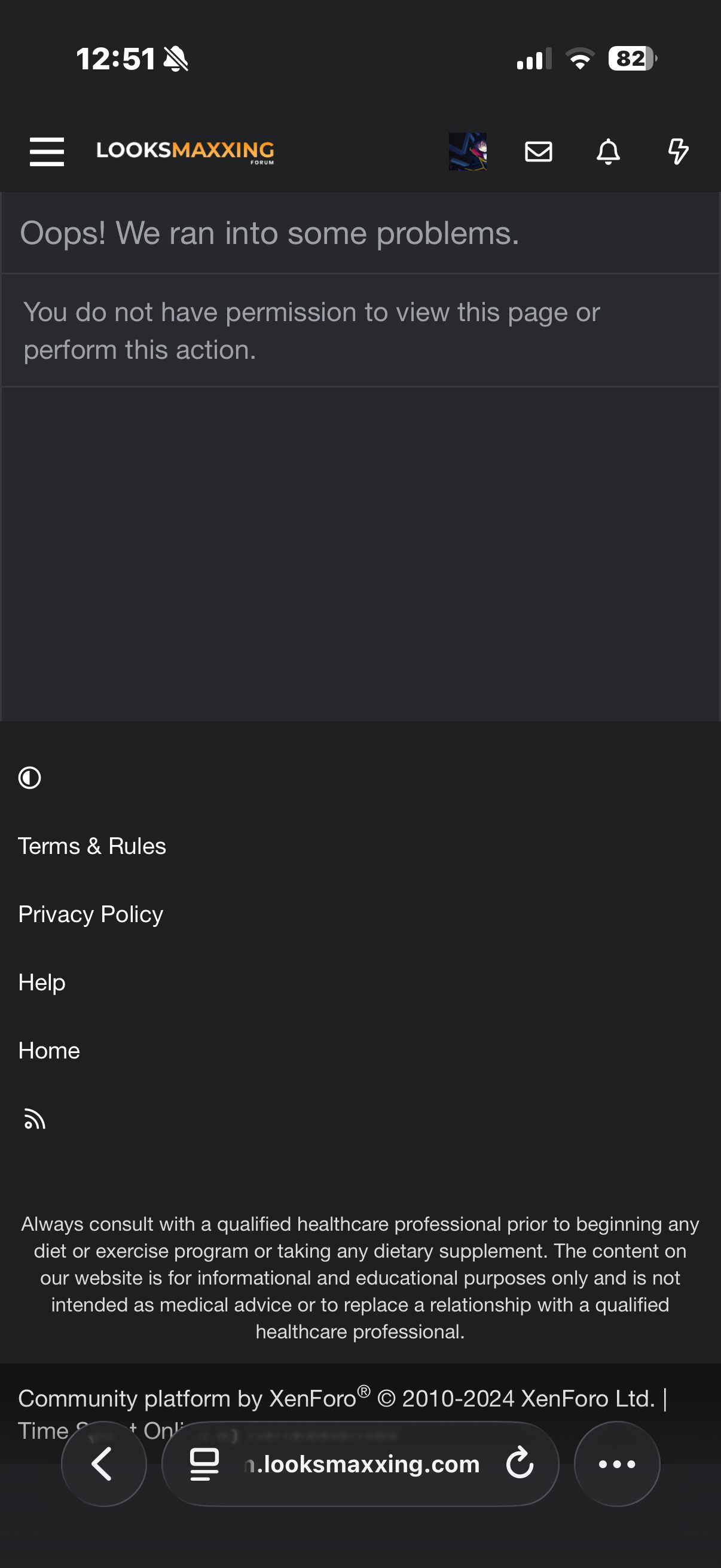Image resolution: width=721 pixels, height=1568 pixels.
Task: Open the user avatar account menu
Action: point(468,151)
